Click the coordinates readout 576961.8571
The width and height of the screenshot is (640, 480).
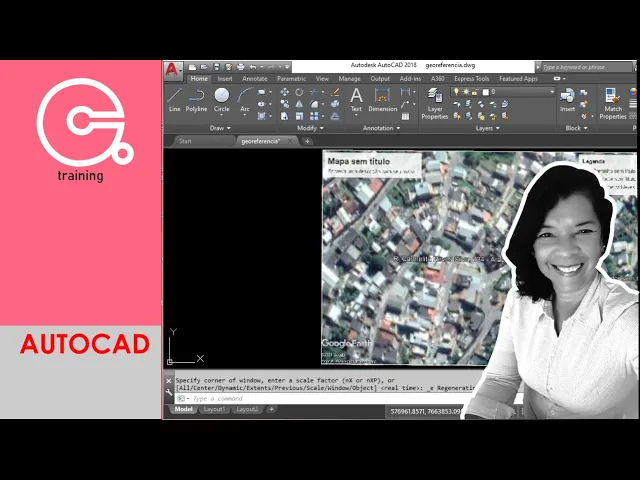tap(425, 411)
